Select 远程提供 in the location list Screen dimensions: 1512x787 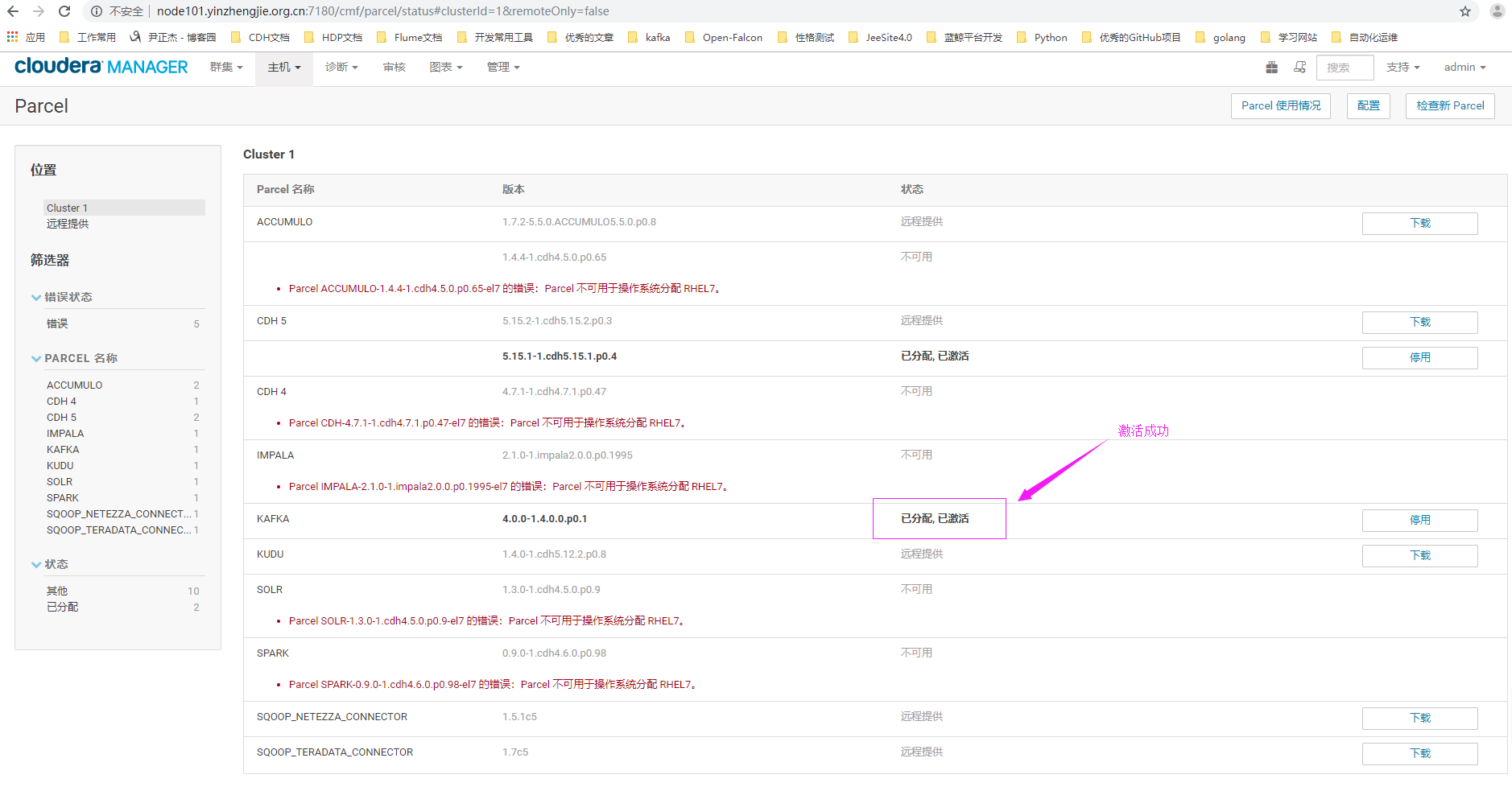coord(68,225)
